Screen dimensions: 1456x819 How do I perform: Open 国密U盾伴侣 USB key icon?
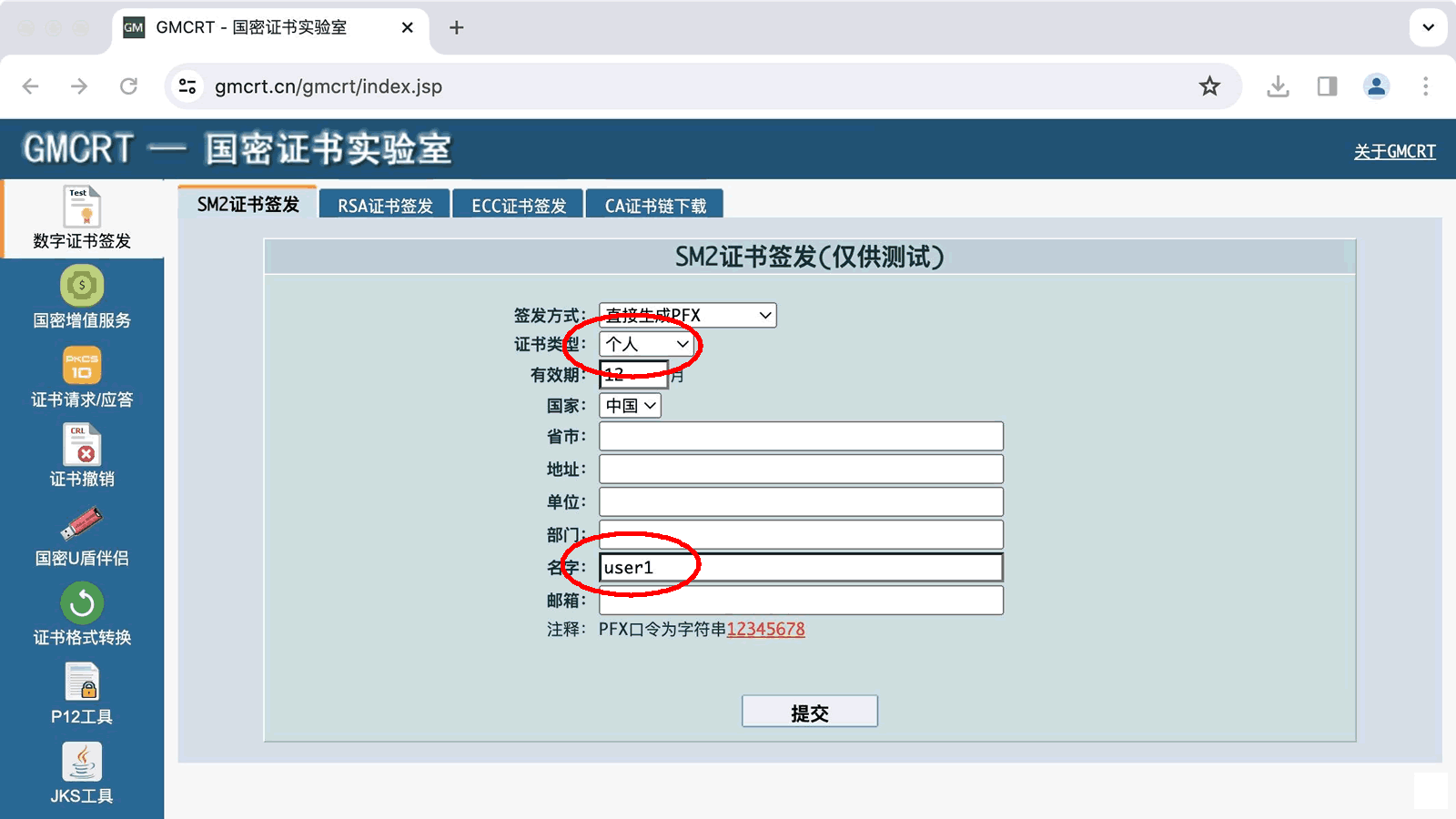[82, 524]
